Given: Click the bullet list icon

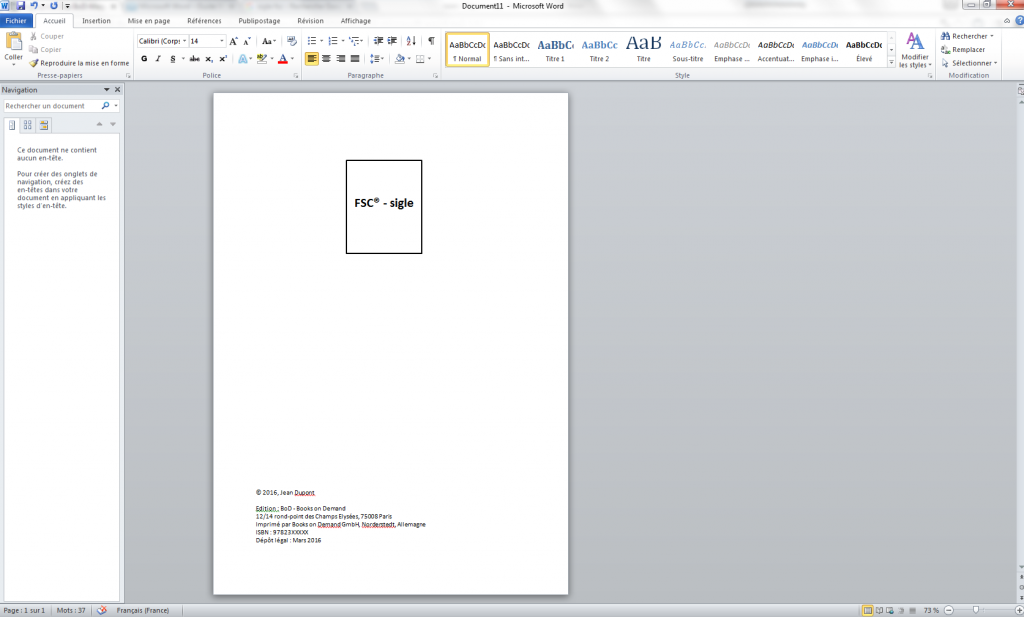Looking at the screenshot, I should [x=312, y=41].
